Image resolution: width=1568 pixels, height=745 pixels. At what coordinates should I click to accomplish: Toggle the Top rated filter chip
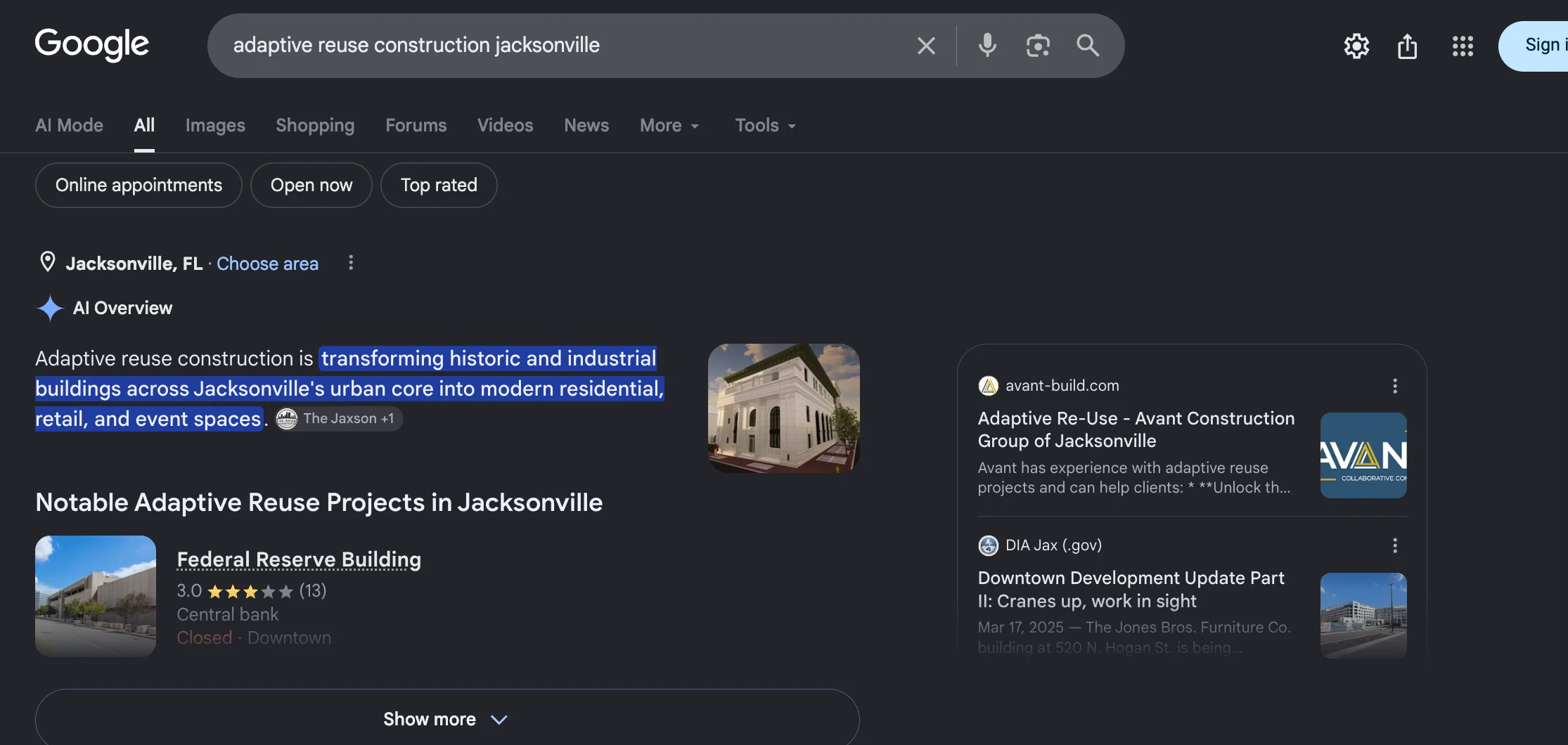point(439,186)
